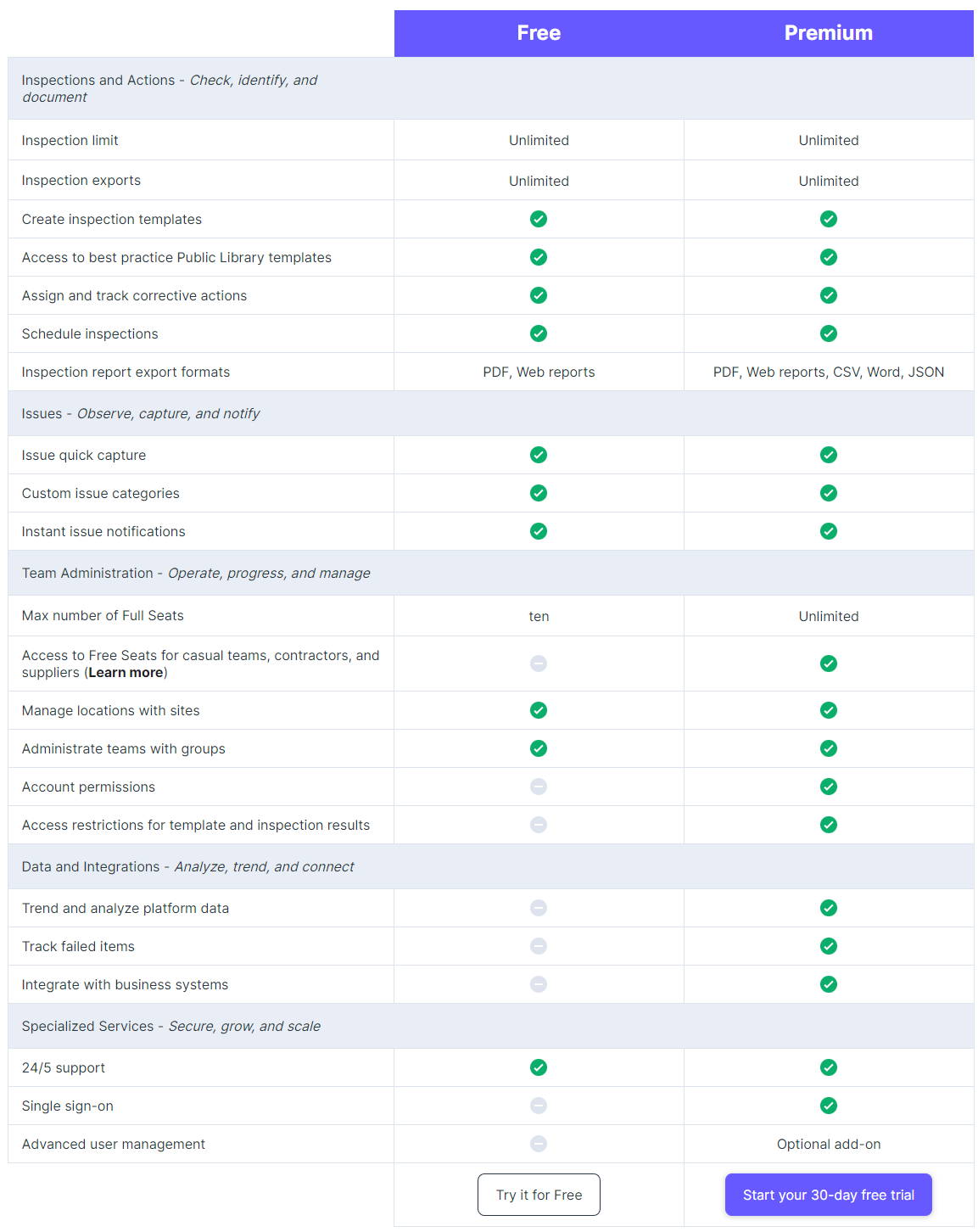Click Free checkmark for Manage locations with sites
This screenshot has height=1232, width=978.
coord(539,710)
